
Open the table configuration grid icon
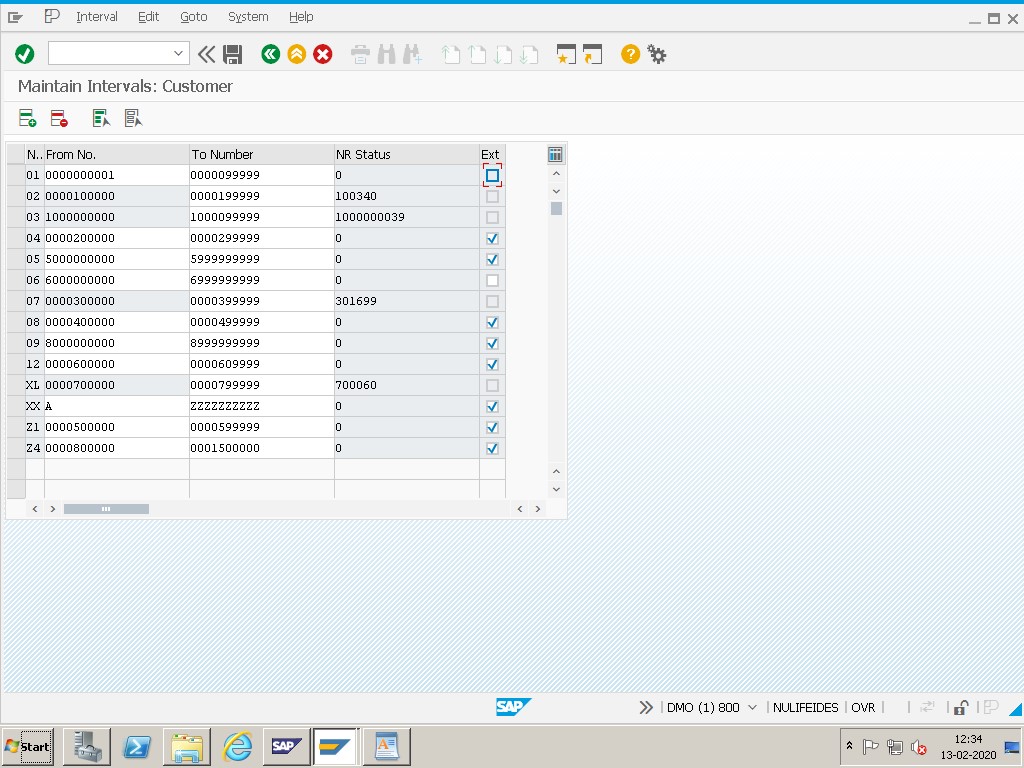555,155
